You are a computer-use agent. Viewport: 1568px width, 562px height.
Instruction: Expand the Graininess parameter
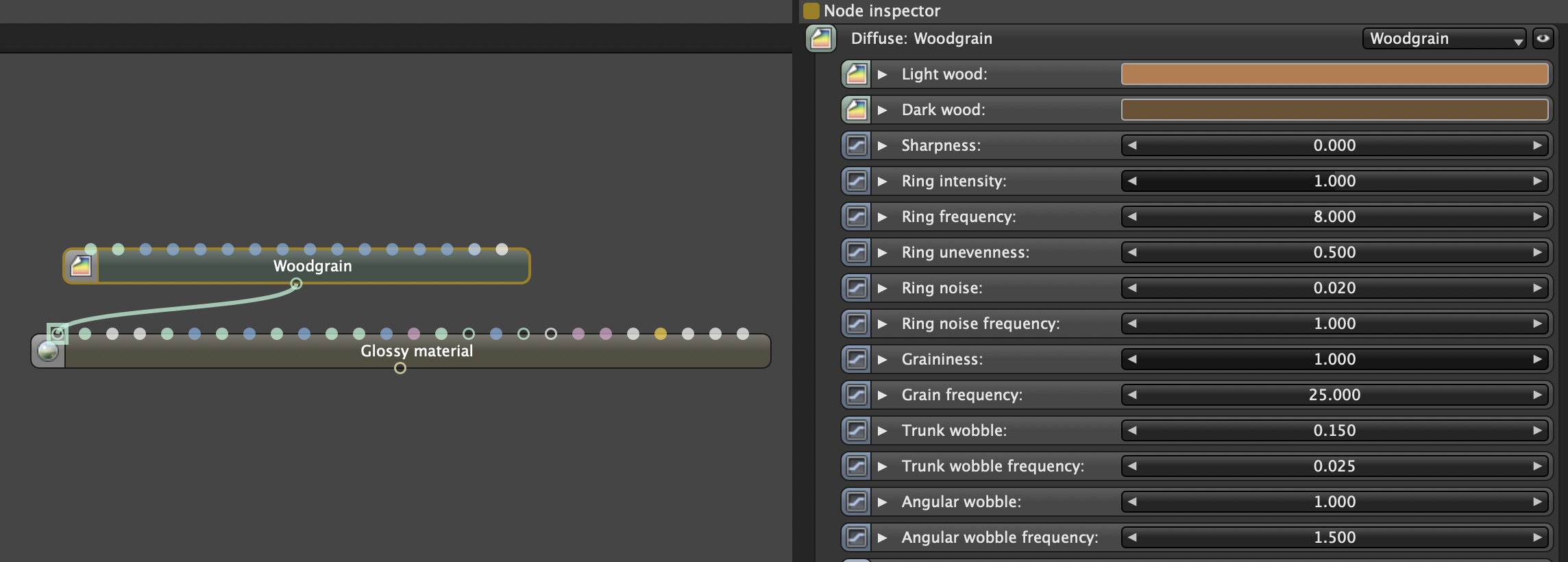(x=883, y=359)
